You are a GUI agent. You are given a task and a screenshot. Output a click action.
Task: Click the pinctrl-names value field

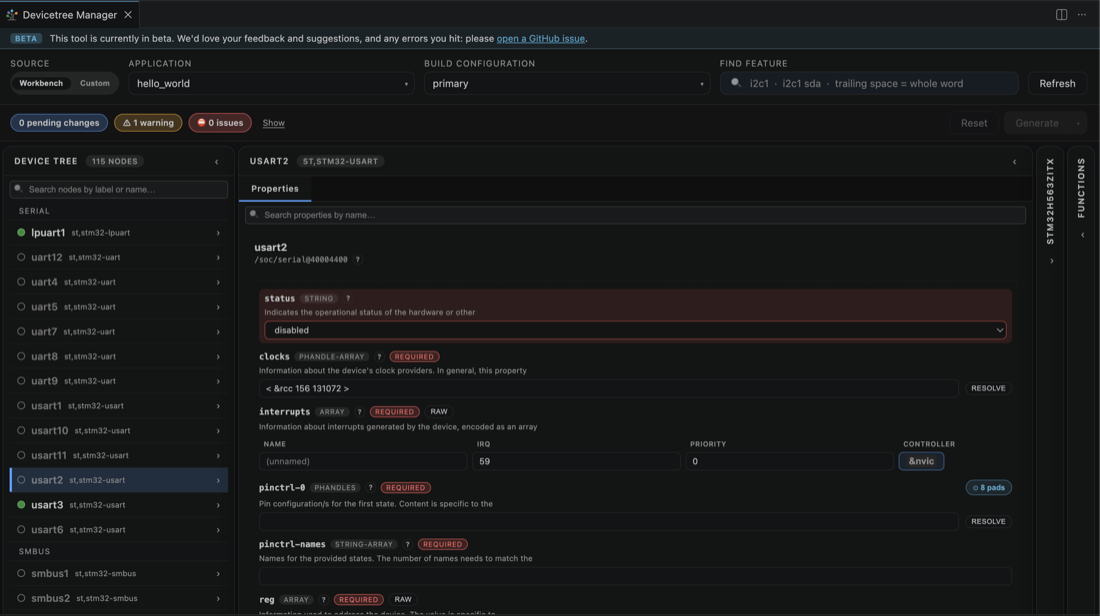click(x=636, y=577)
